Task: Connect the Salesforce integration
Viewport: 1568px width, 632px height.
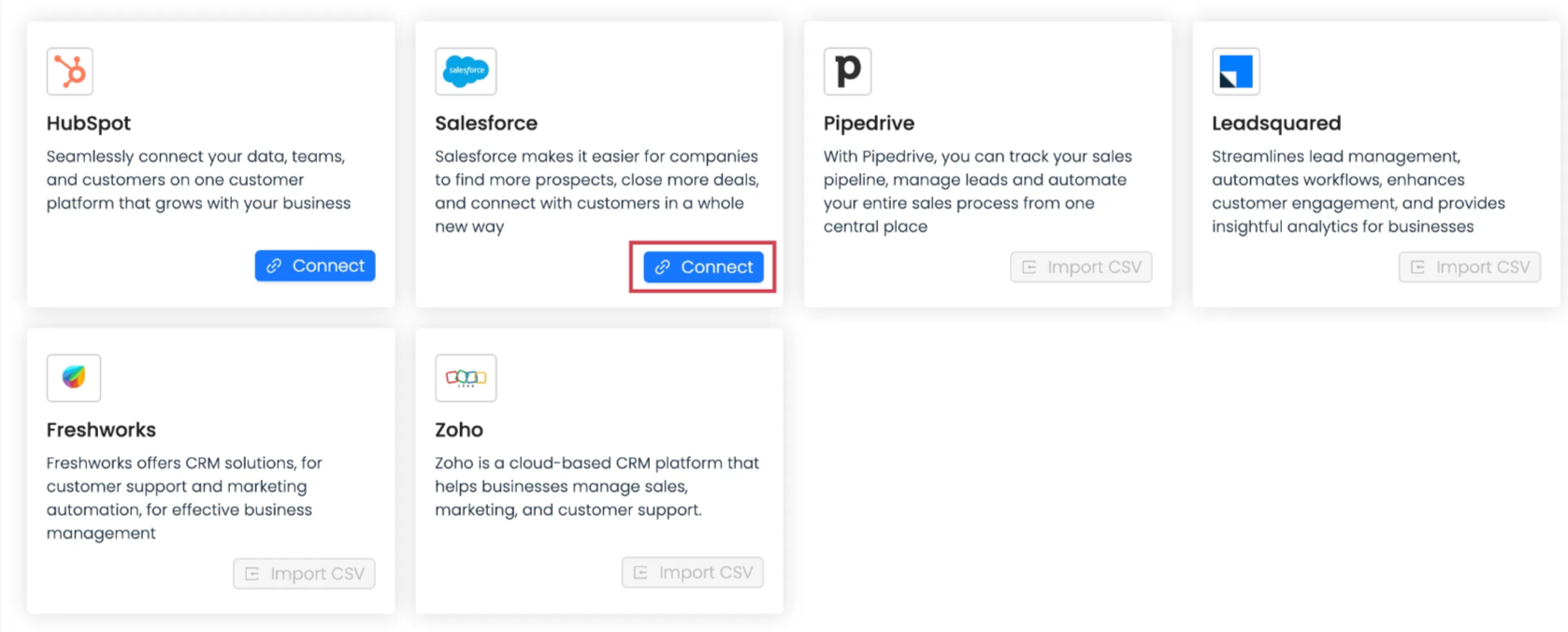Action: point(703,267)
